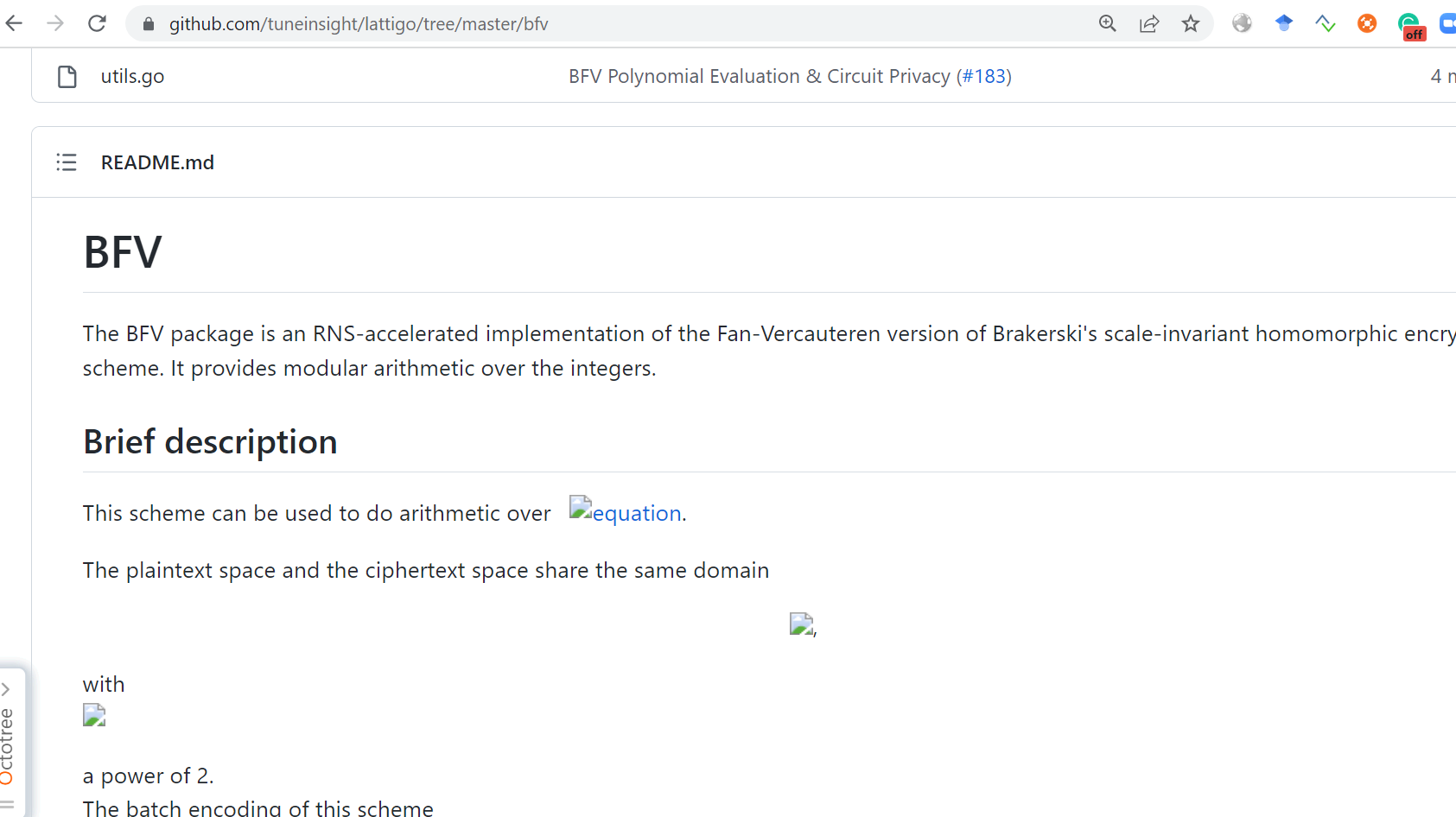Image resolution: width=1456 pixels, height=817 pixels.
Task: Click the Brief description heading
Action: coord(210,441)
